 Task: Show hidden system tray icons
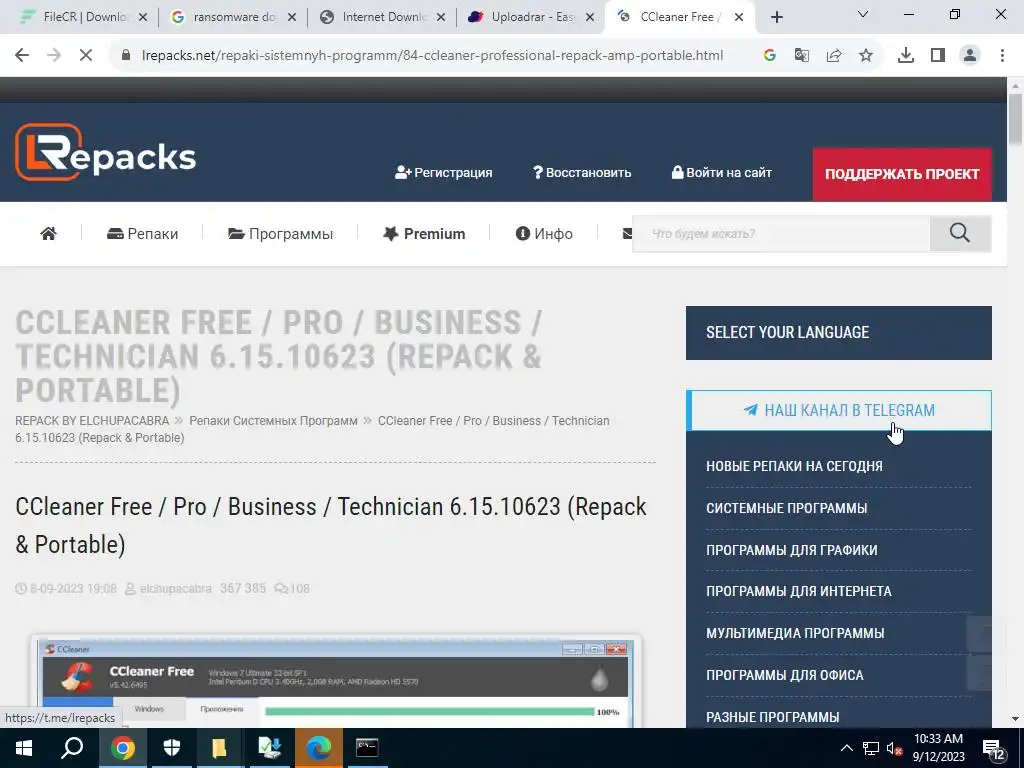point(846,748)
